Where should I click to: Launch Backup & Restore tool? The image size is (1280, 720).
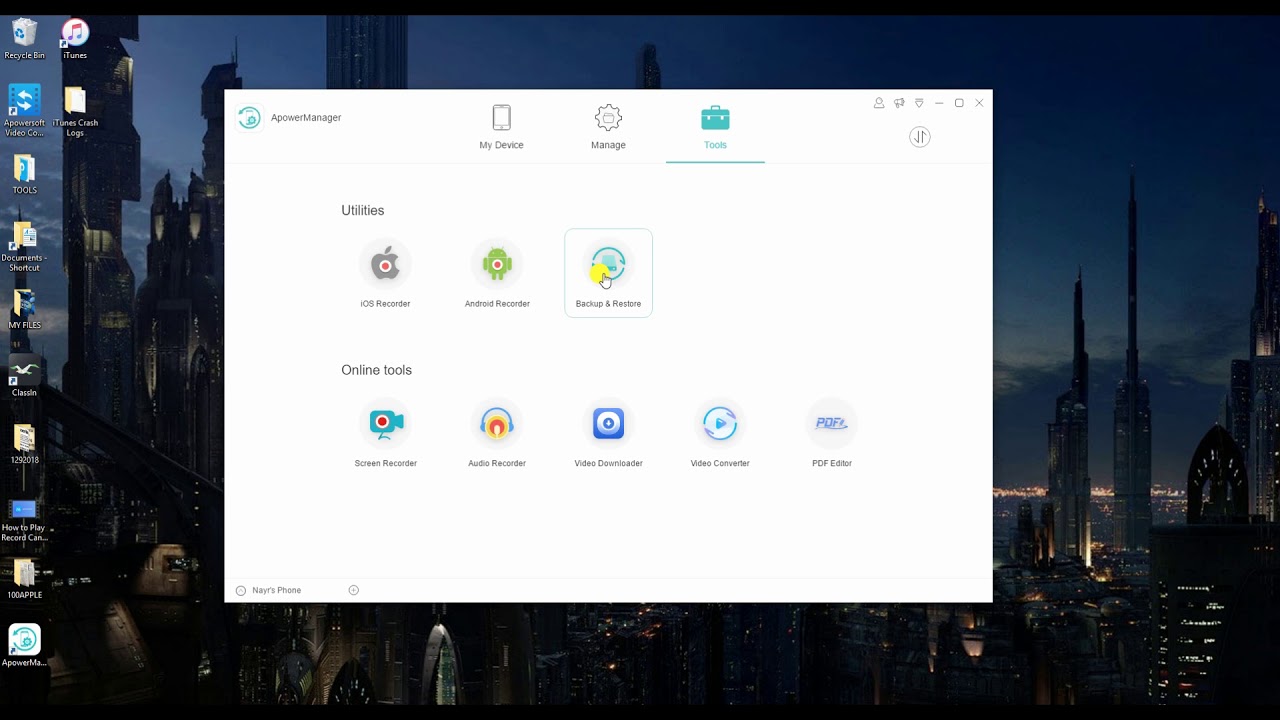pos(608,273)
